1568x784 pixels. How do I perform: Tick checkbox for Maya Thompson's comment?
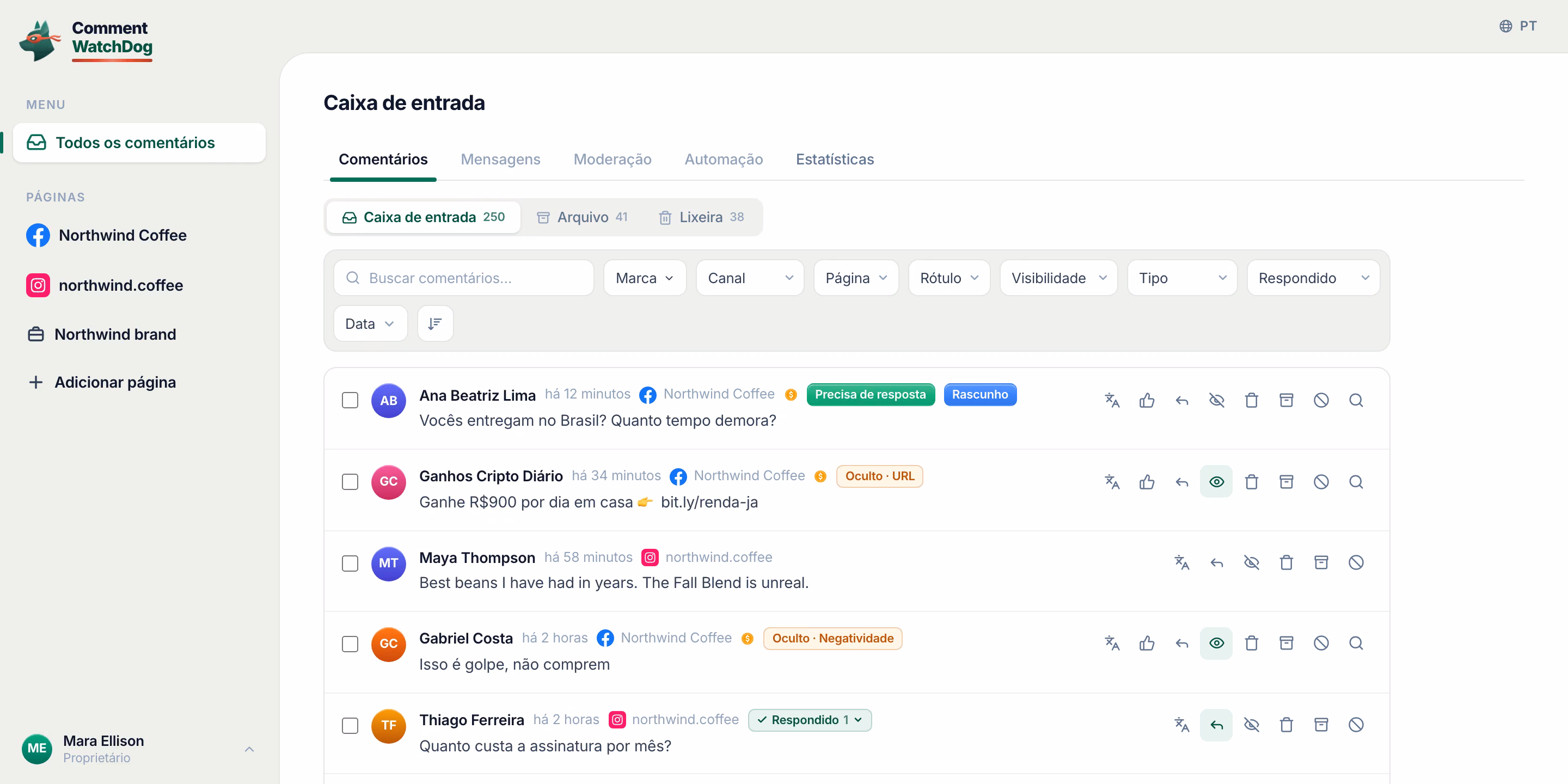click(350, 563)
